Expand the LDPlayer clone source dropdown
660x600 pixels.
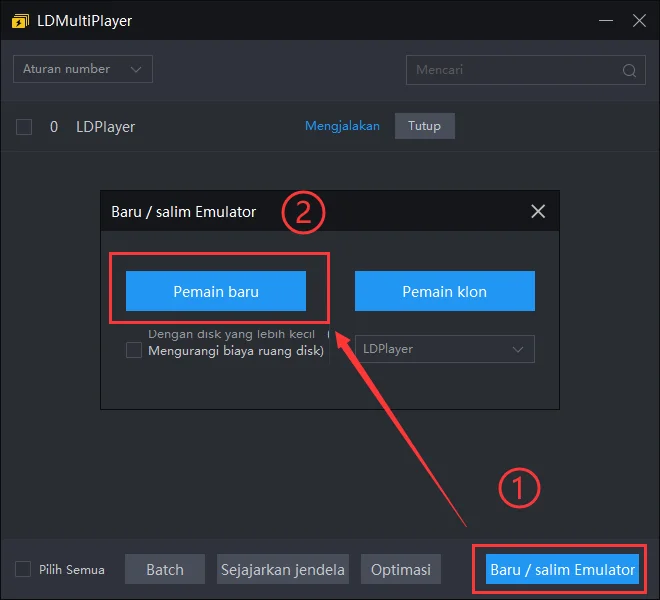[x=444, y=349]
